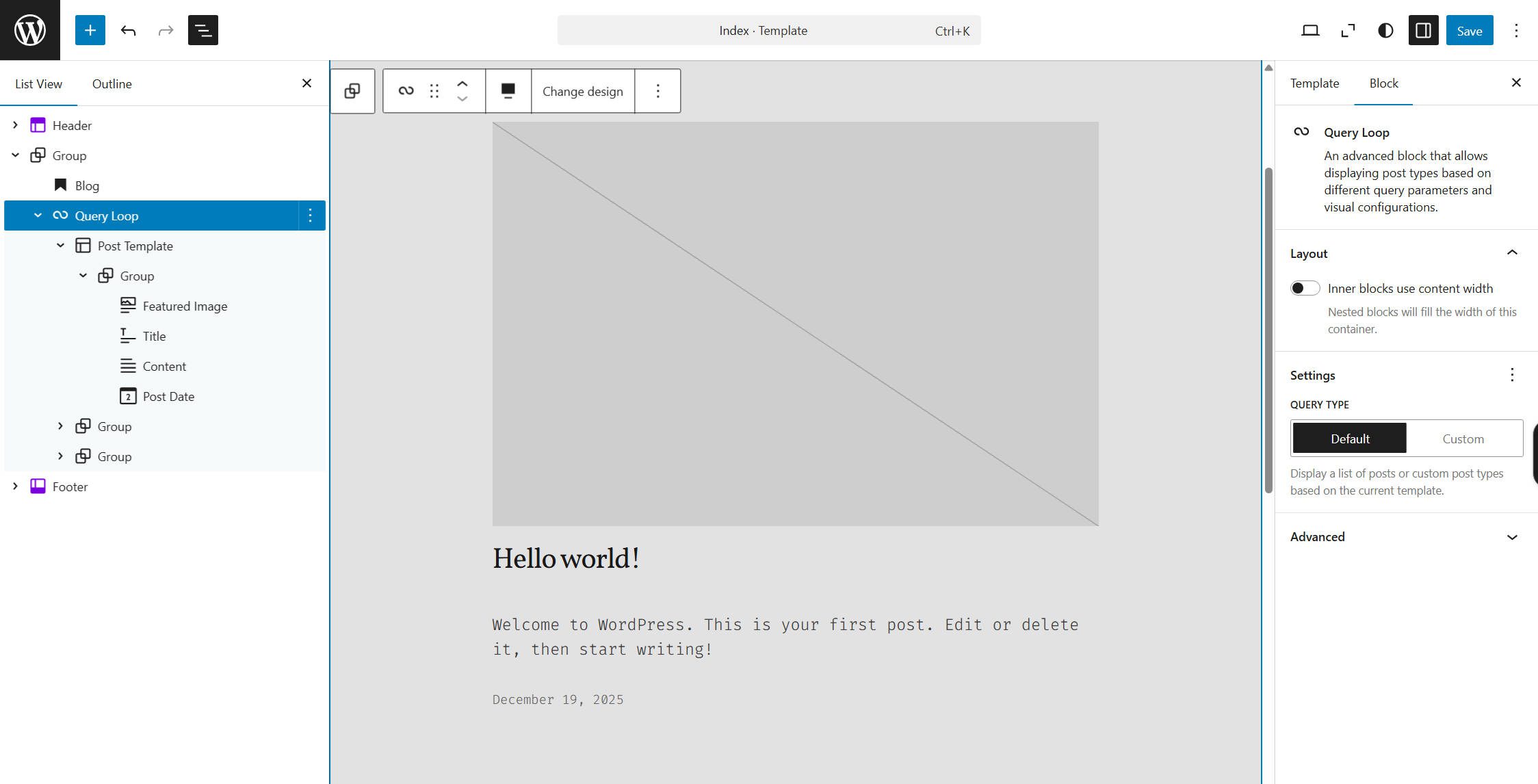Viewport: 1538px width, 784px height.
Task: Expand the Footer row in List View
Action: pos(15,486)
